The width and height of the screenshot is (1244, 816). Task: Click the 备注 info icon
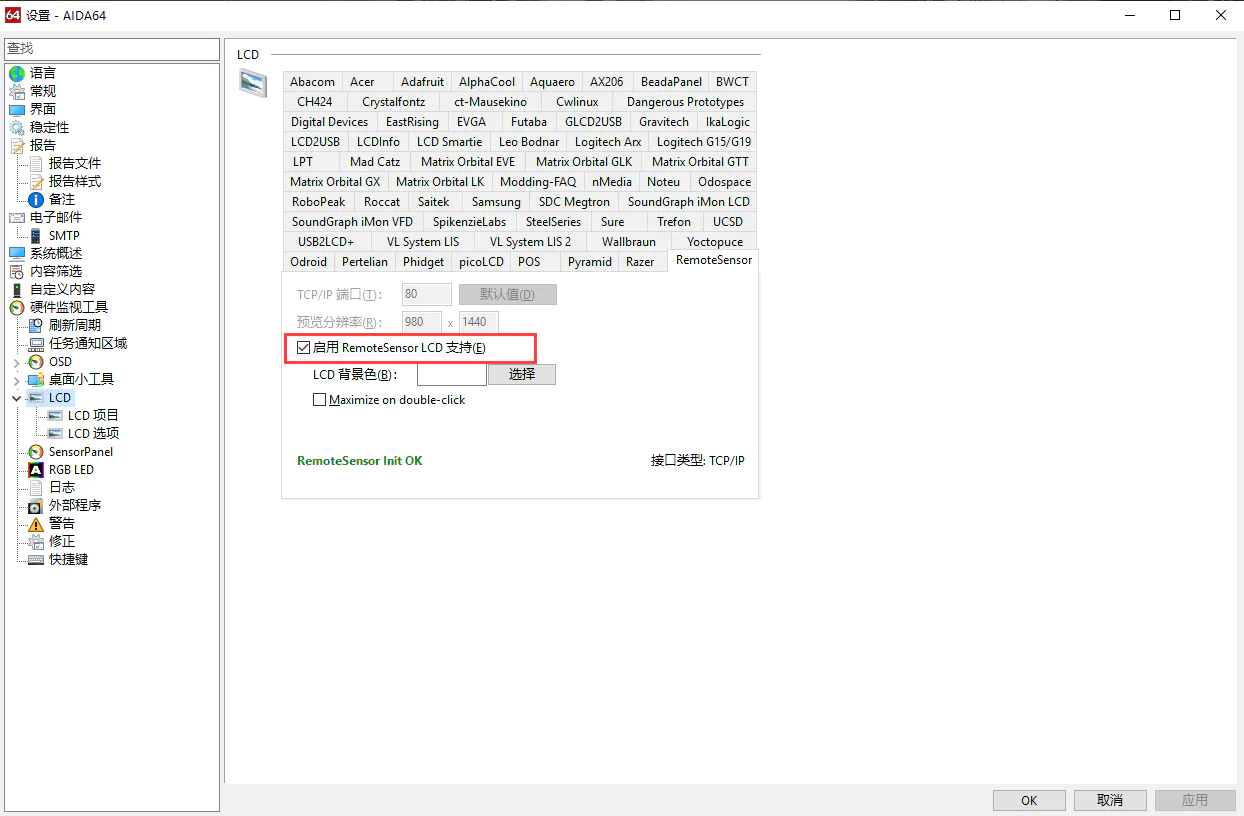tap(36, 199)
